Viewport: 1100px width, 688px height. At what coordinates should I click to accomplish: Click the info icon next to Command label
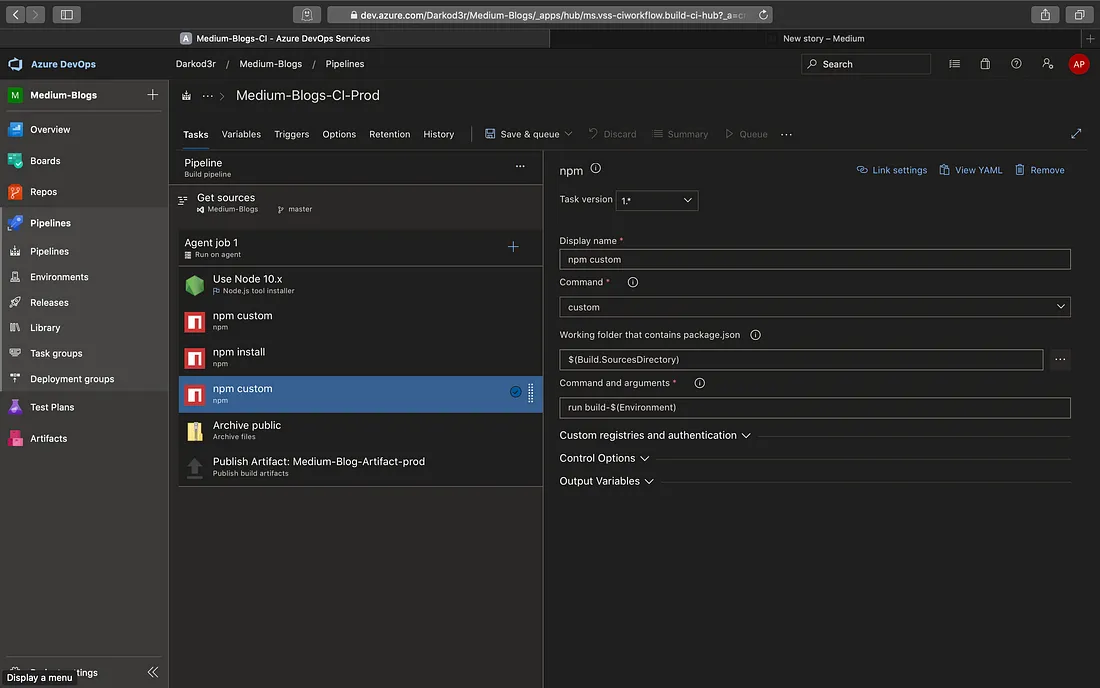point(633,282)
